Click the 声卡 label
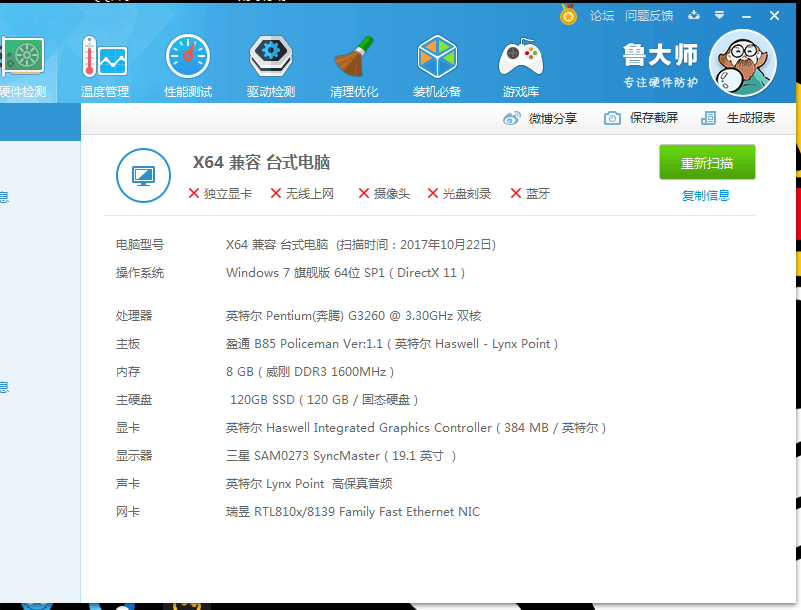801x610 pixels. 128,484
